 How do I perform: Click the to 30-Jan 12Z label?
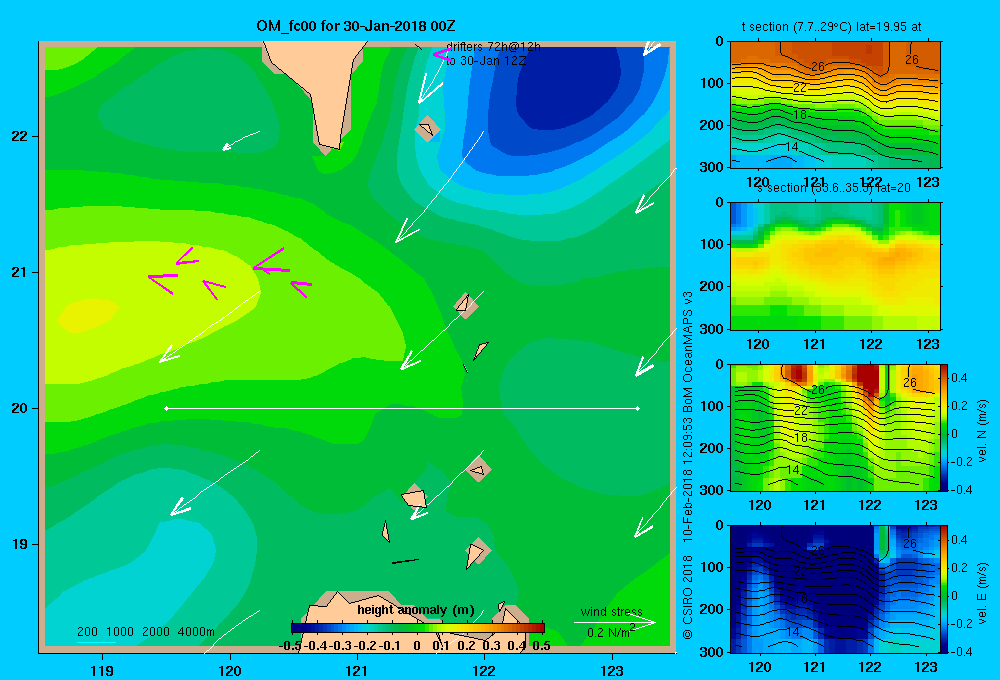485,61
